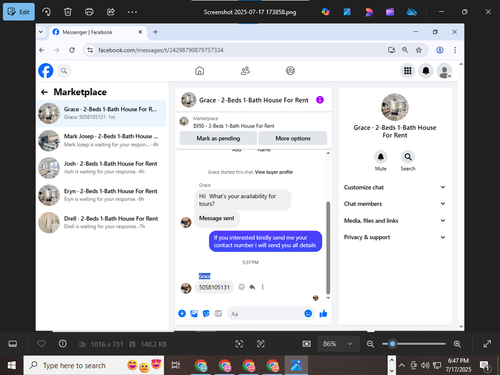Print the screenshot via printer icon
This screenshot has height=375, width=500.
[x=89, y=12]
